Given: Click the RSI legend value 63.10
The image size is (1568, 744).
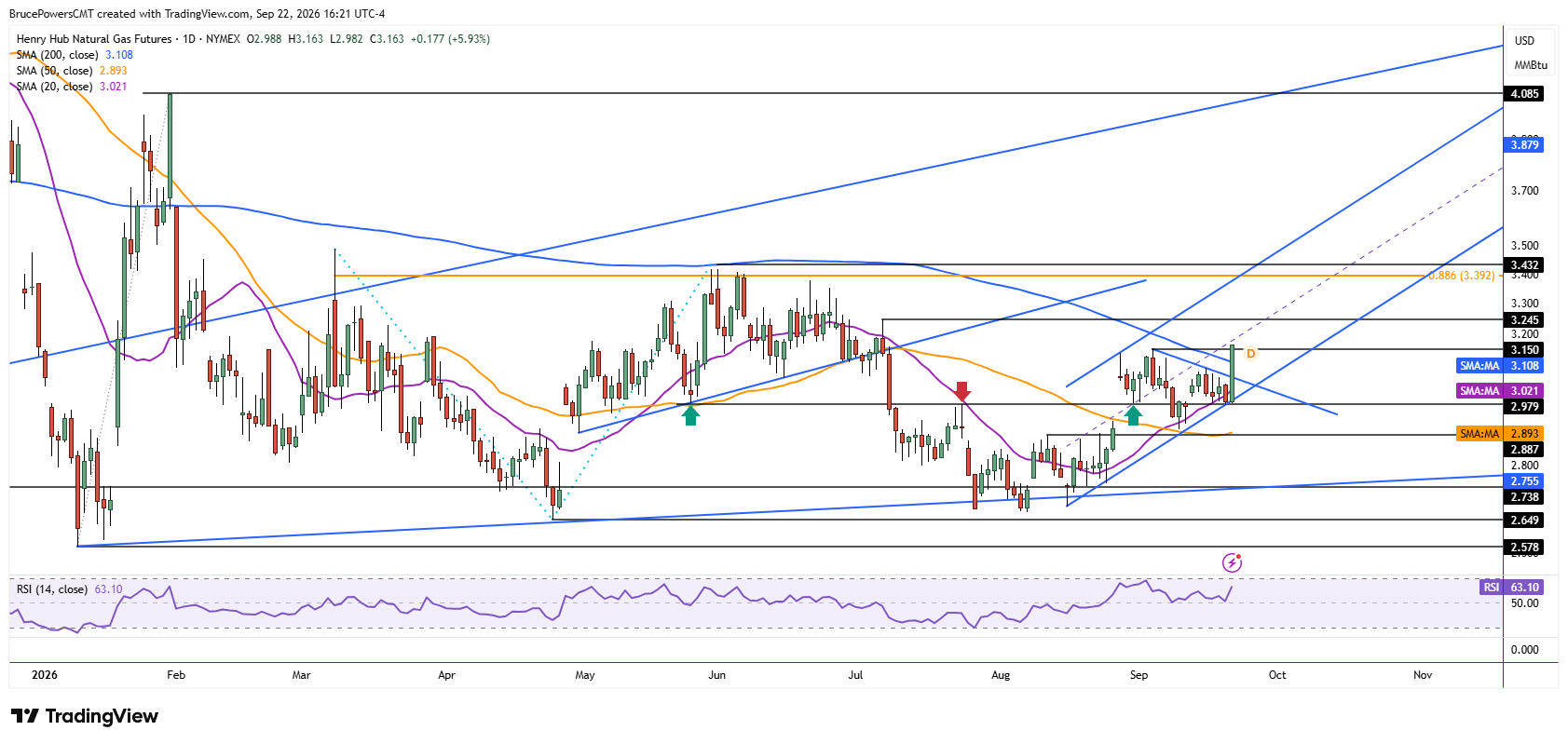Looking at the screenshot, I should pyautogui.click(x=108, y=589).
